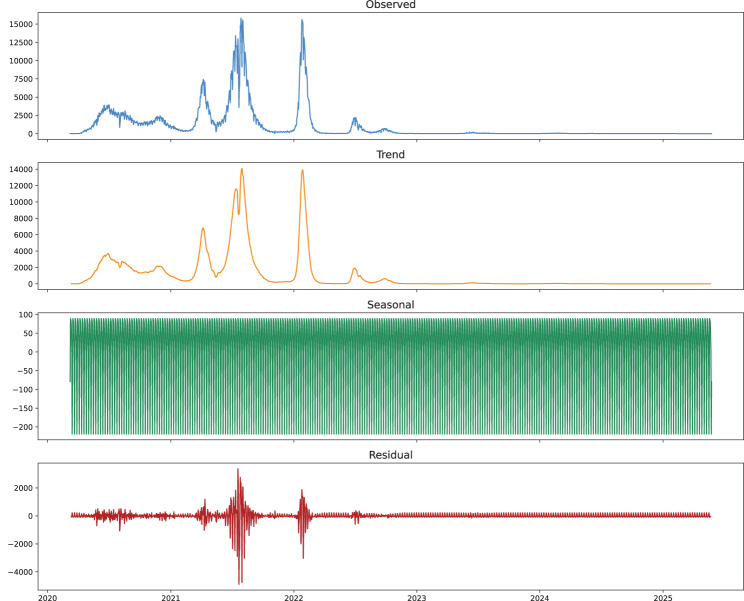Click the 7500 label on Observed axis
The height and width of the screenshot is (601, 744).
pyautogui.click(x=23, y=79)
